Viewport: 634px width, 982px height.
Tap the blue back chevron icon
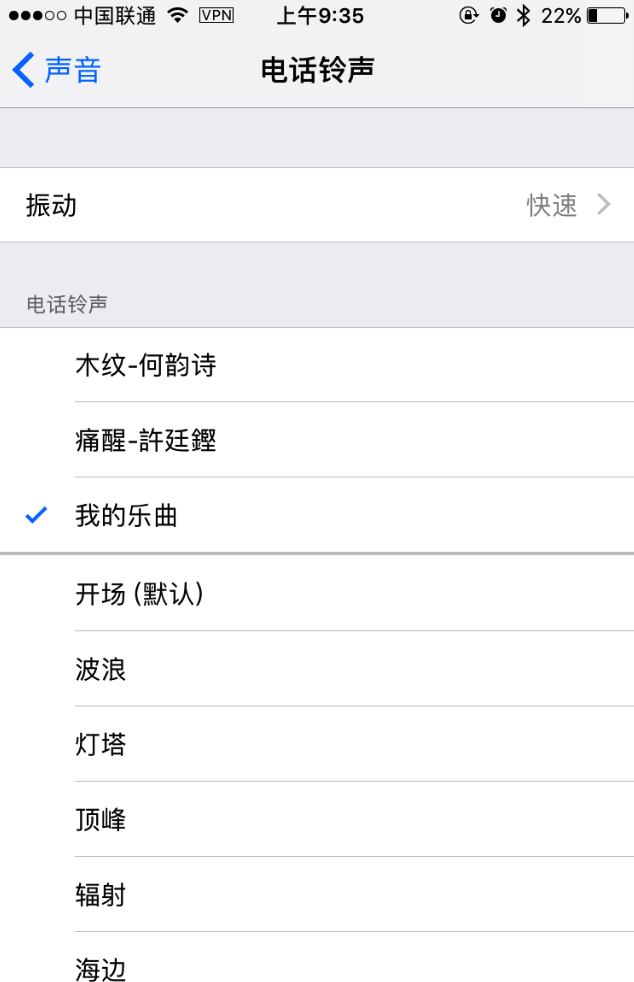pyautogui.click(x=23, y=70)
